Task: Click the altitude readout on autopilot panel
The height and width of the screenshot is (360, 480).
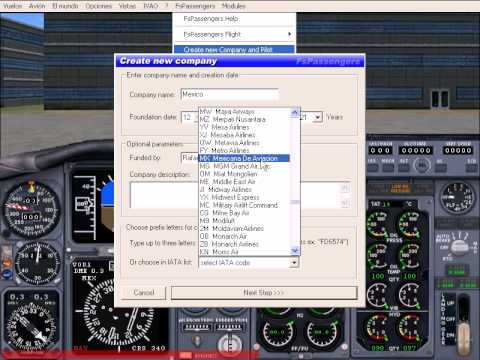Action: [x=416, y=150]
